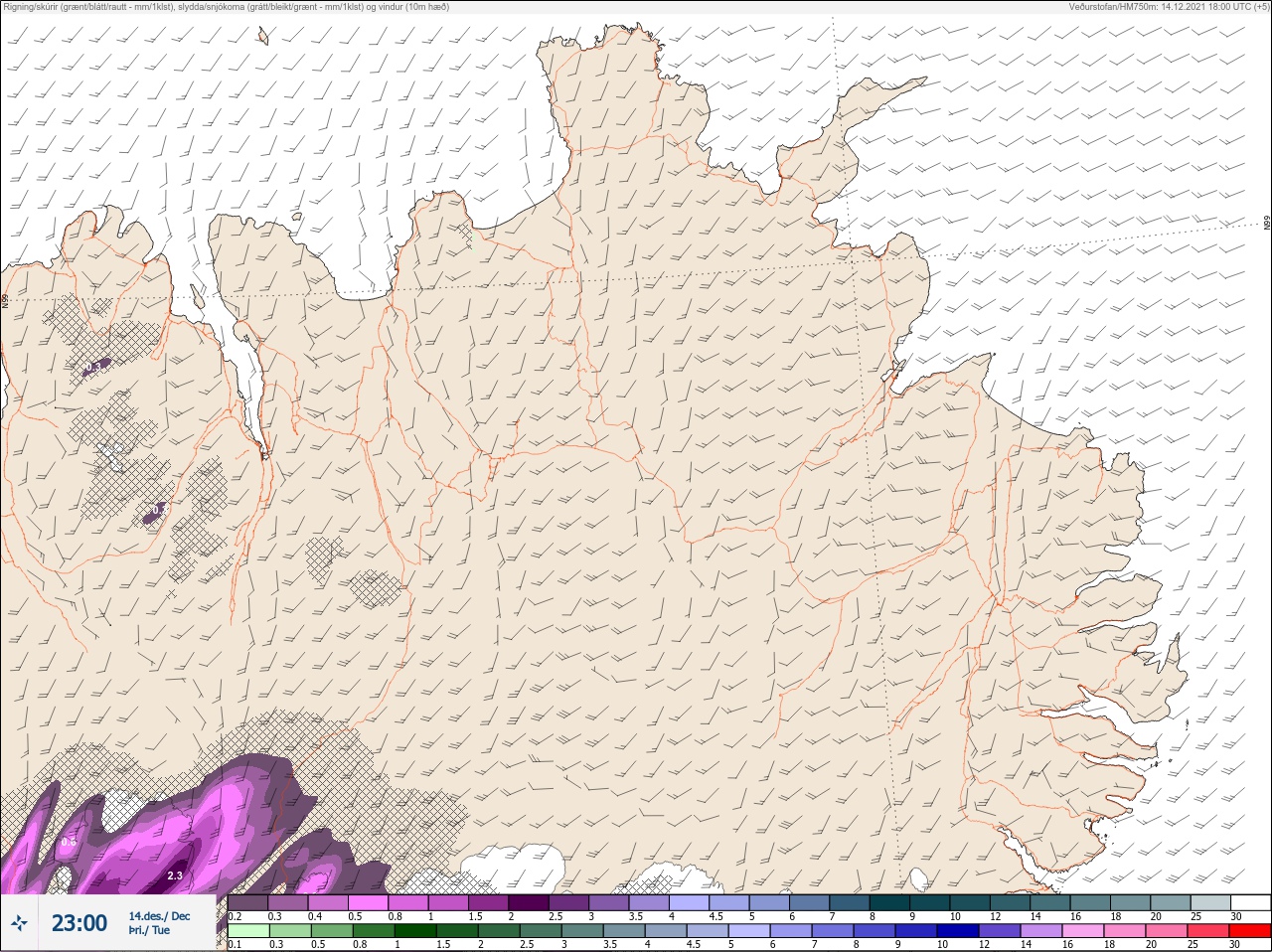Screen dimensions: 1272x952
Task: Click the four-pointed compass icon beside 23:00
Action: coord(19,923)
